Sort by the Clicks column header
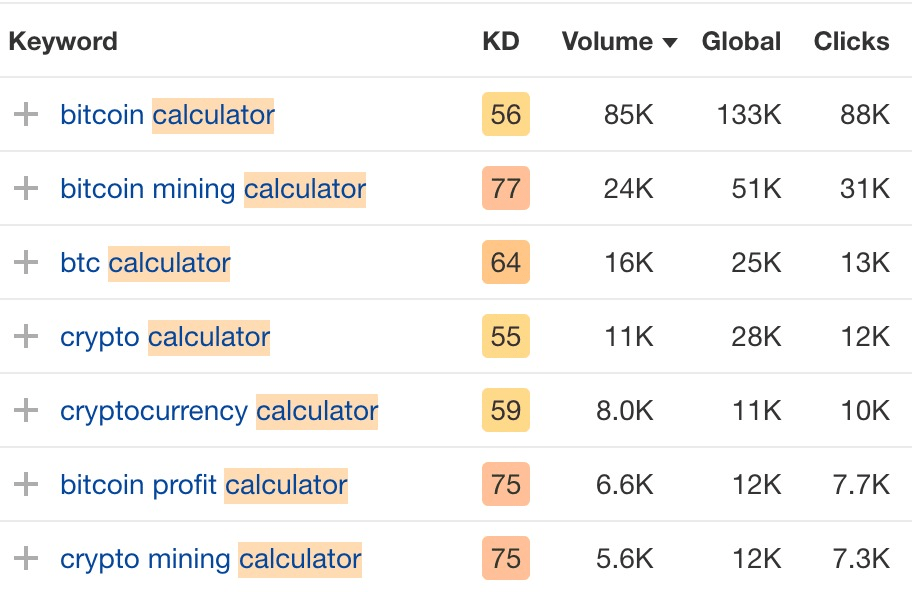The width and height of the screenshot is (912, 592). pyautogui.click(x=851, y=41)
